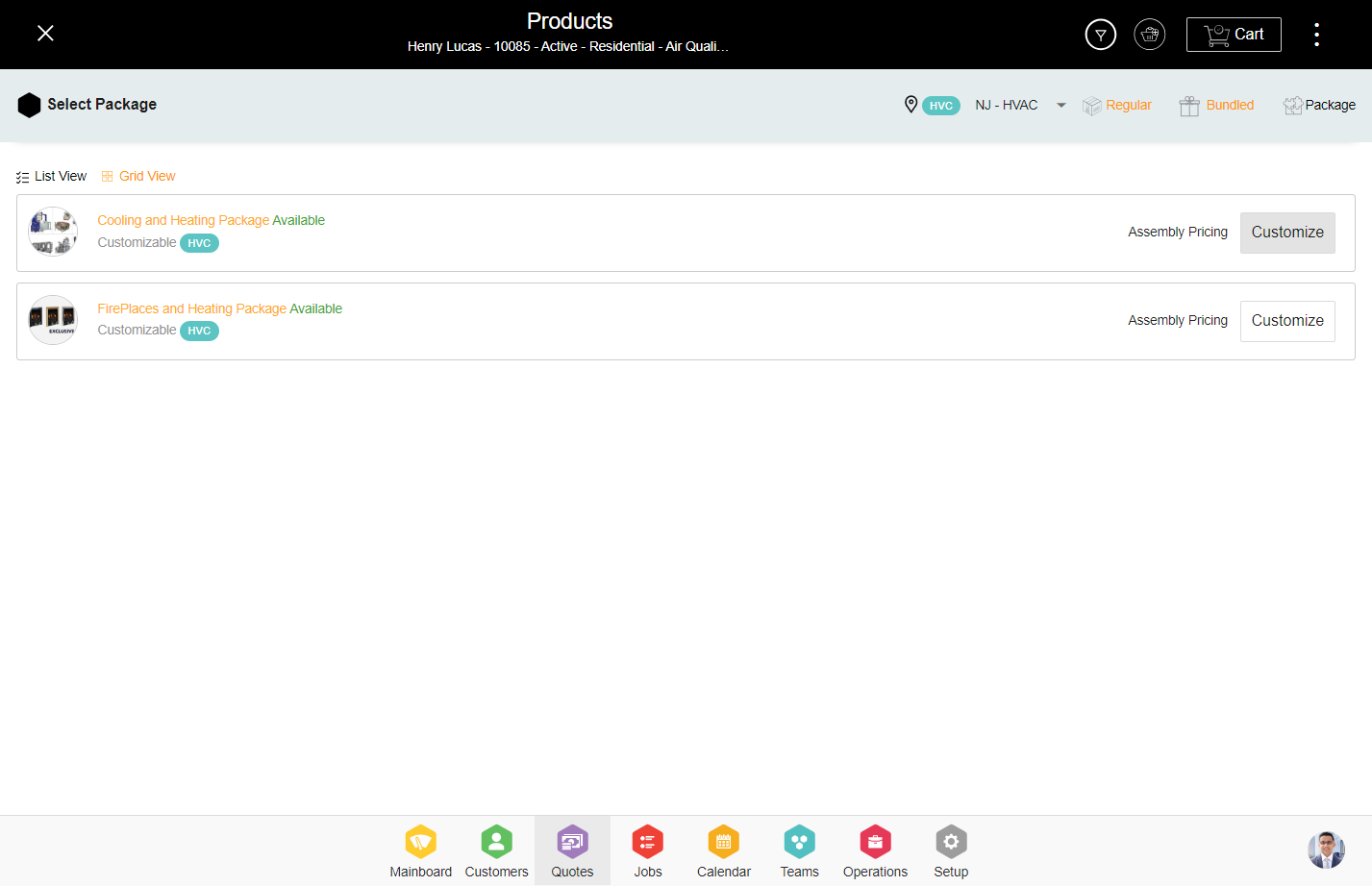This screenshot has width=1372, height=886.
Task: Open Setup in the bottom navigation
Action: (951, 851)
